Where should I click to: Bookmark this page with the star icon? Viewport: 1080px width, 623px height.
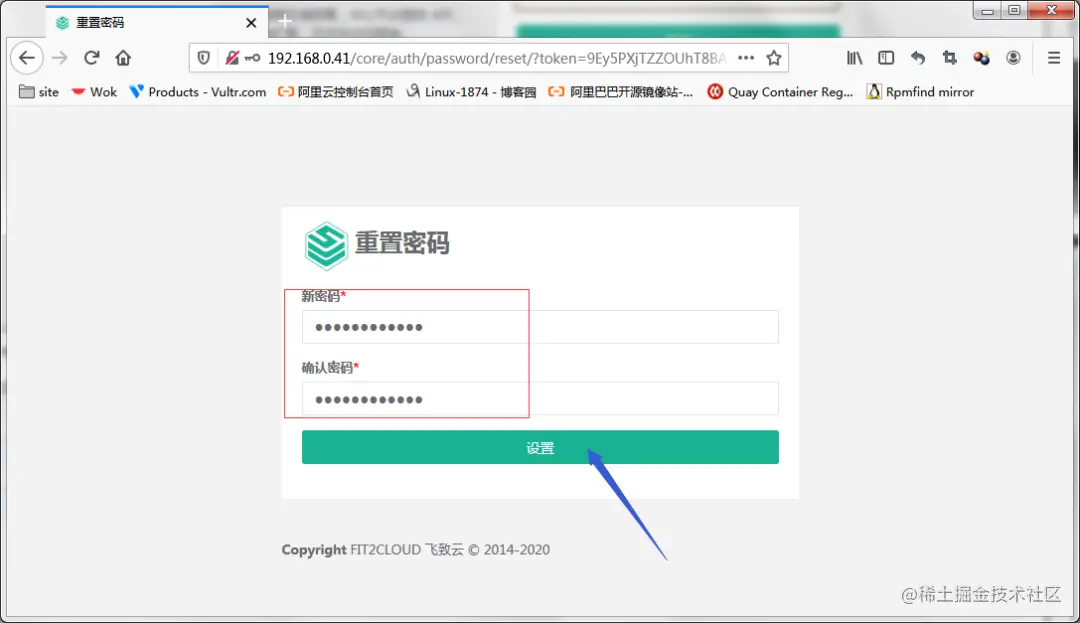[x=774, y=58]
